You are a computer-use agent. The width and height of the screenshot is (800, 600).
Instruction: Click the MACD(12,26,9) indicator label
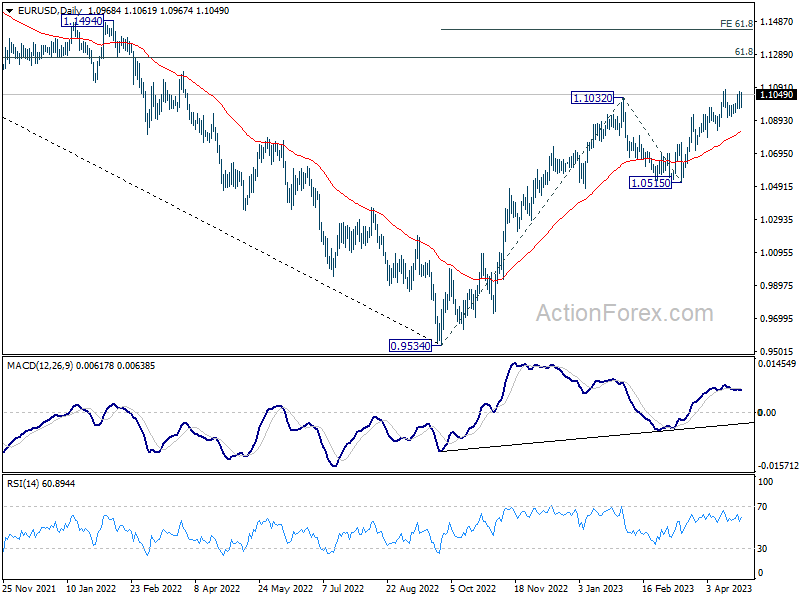tap(40, 366)
